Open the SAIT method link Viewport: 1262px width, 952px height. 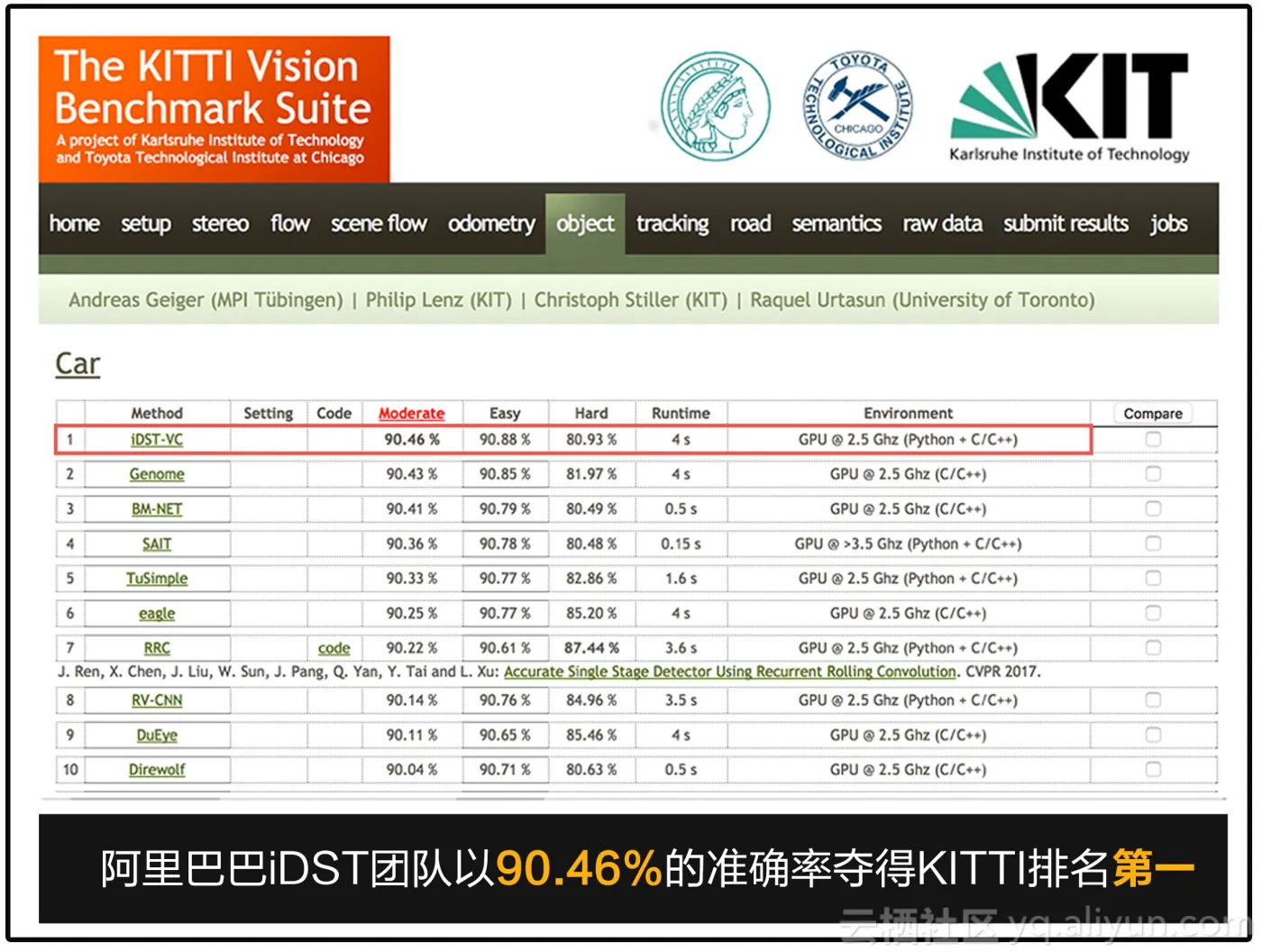point(157,544)
